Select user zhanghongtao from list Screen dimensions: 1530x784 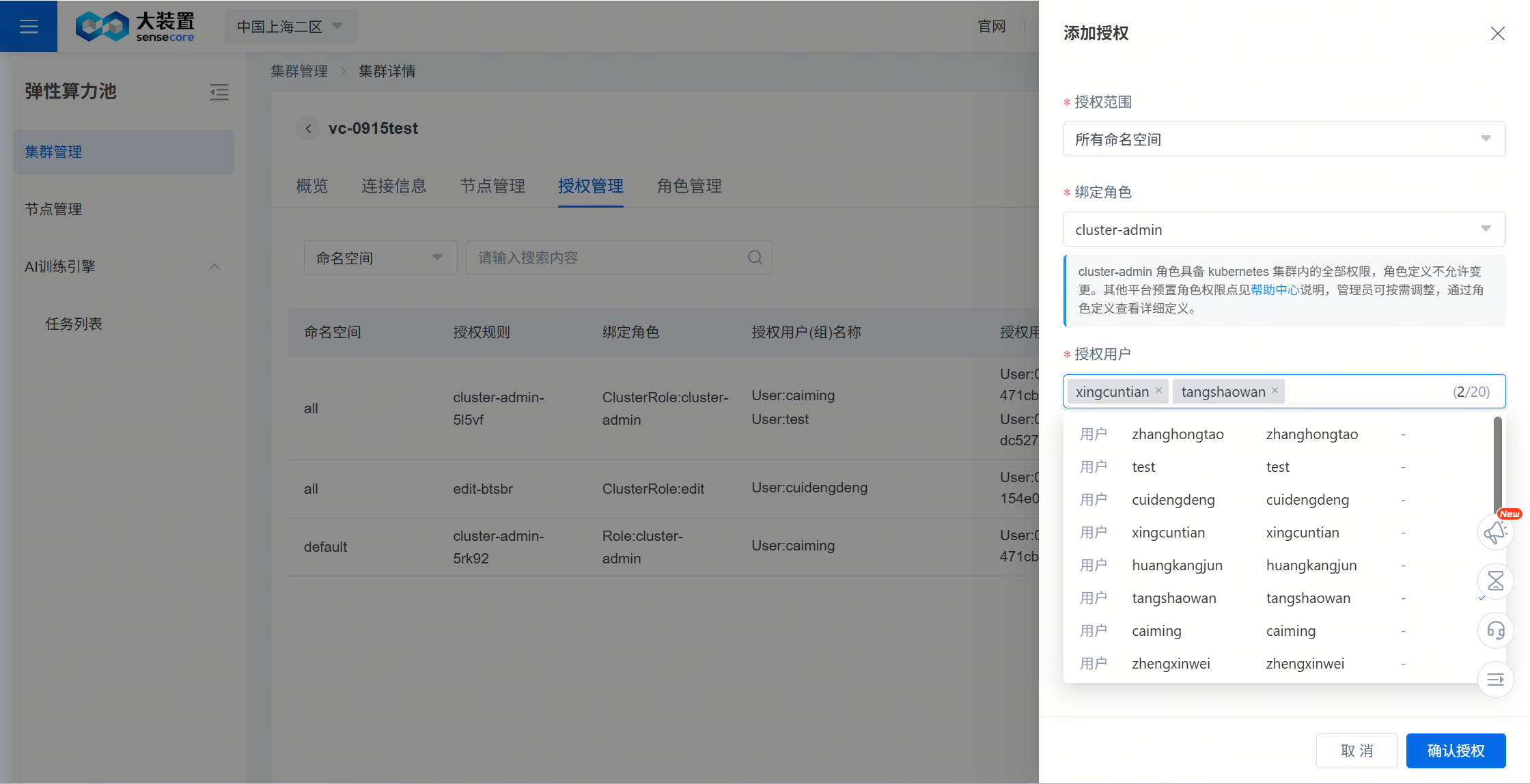click(1178, 434)
